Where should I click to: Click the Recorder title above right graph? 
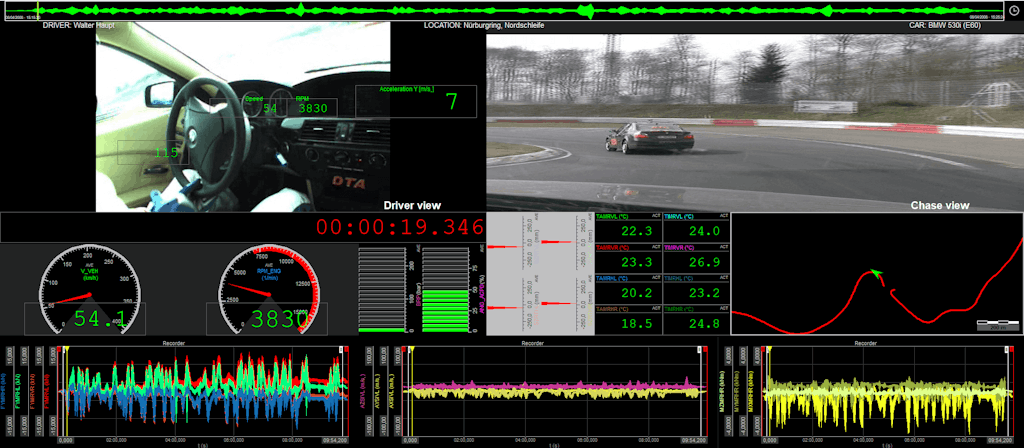pyautogui.click(x=866, y=342)
